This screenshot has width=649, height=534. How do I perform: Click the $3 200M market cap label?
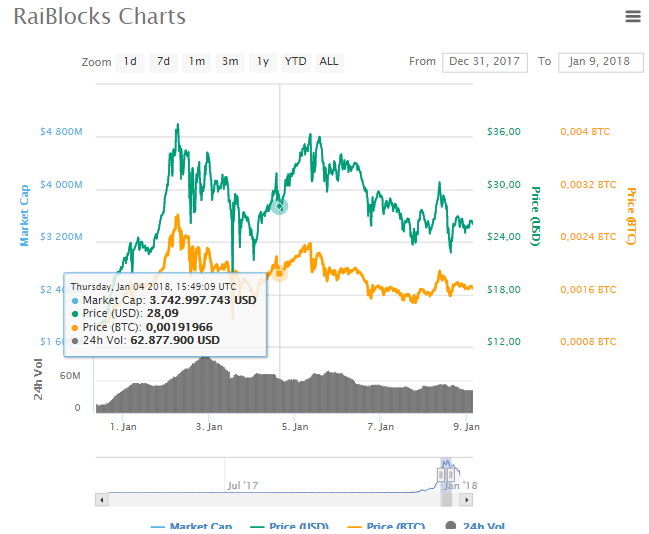click(61, 237)
